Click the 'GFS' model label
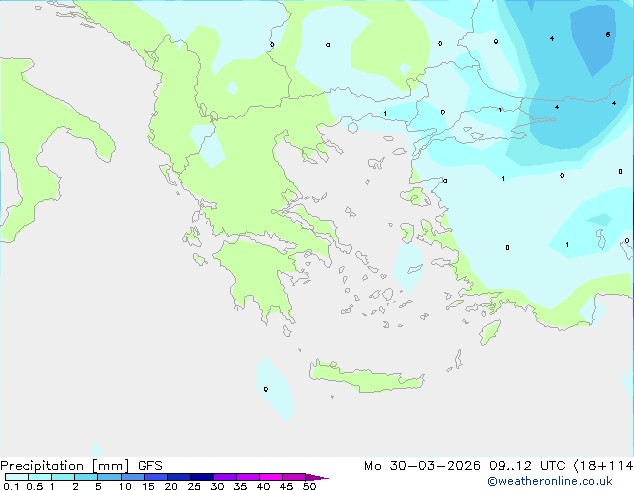The height and width of the screenshot is (490, 634). (x=150, y=466)
